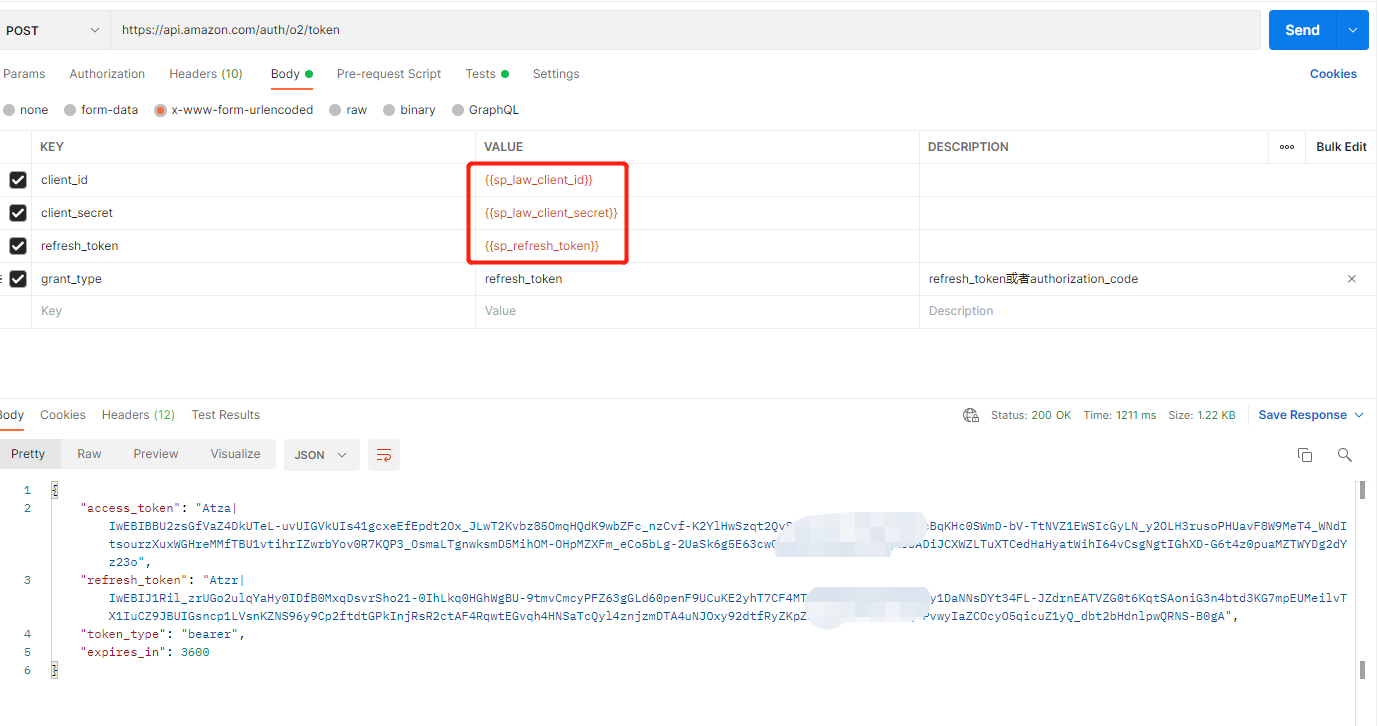Uncheck the client_id parameter checkbox
1379x726 pixels.
(17, 180)
